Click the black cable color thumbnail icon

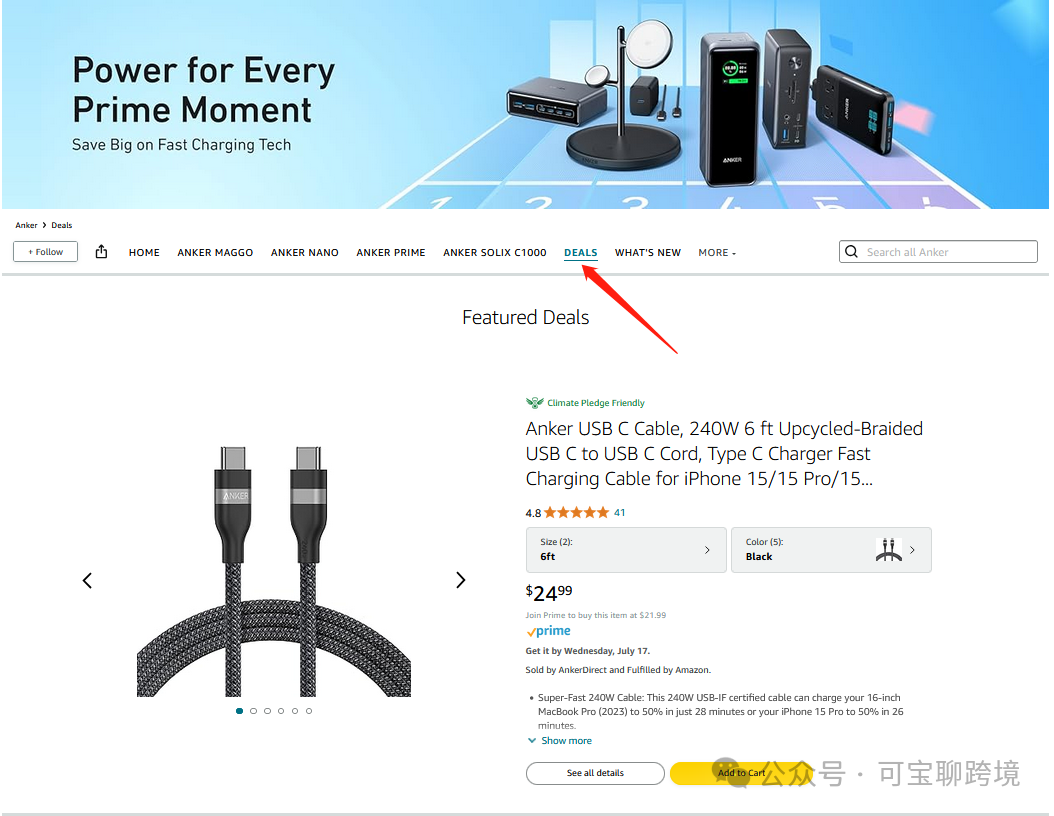point(889,550)
